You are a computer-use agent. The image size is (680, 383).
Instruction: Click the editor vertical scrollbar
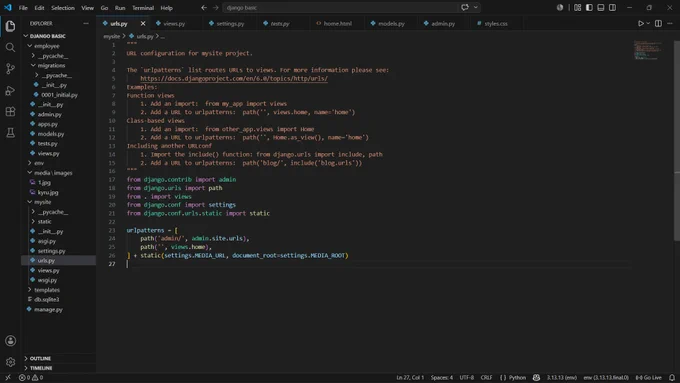pyautogui.click(x=677, y=140)
